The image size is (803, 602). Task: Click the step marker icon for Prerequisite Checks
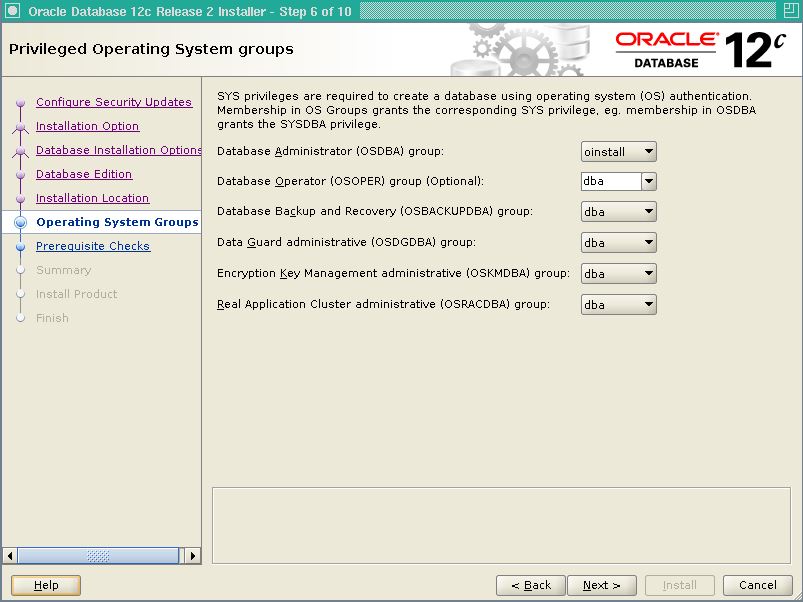point(20,246)
